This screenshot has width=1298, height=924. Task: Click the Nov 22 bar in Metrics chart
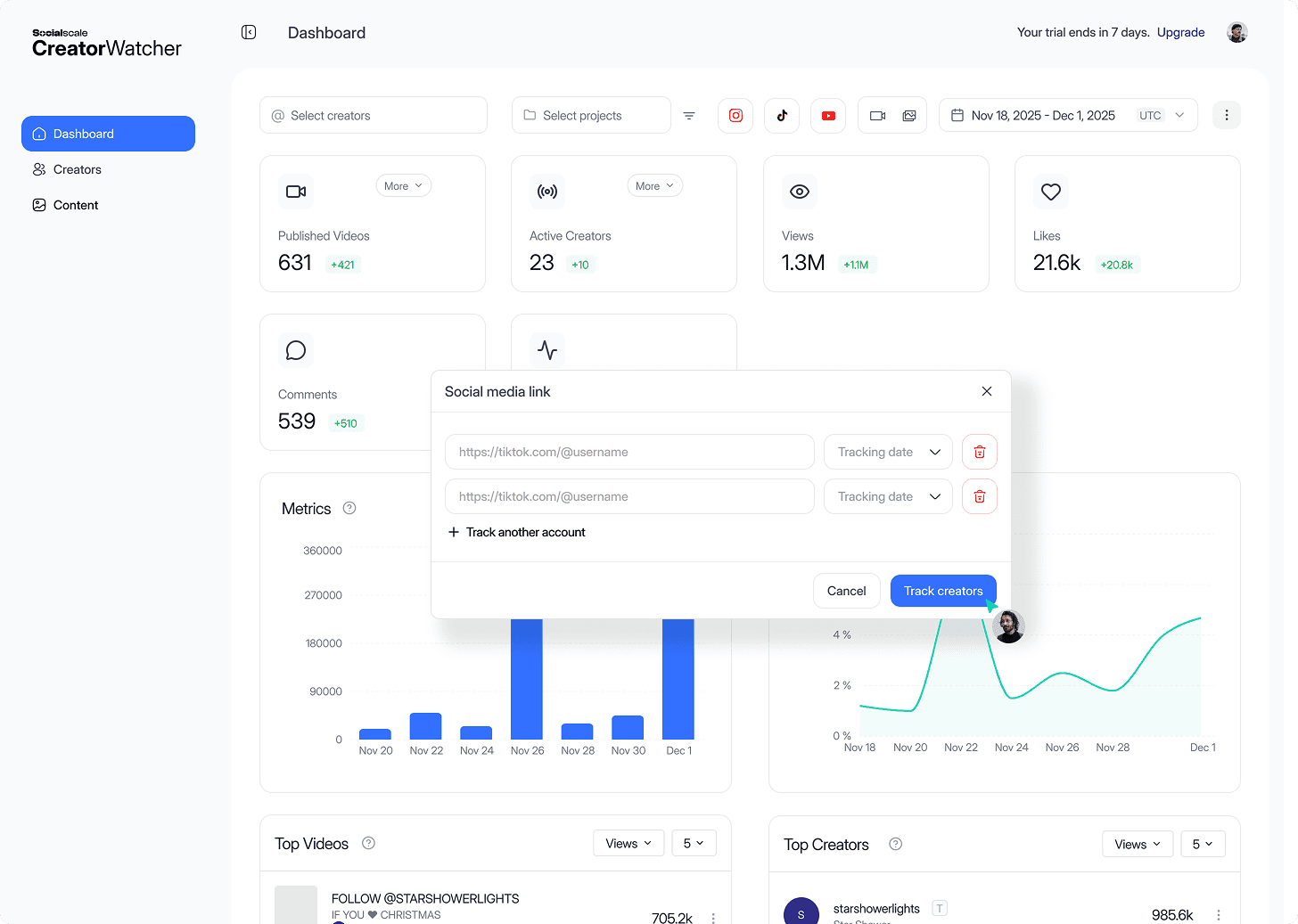tap(426, 726)
